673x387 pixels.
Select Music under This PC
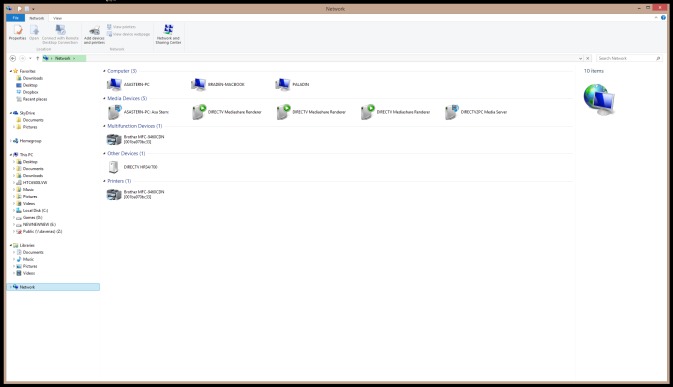click(25, 189)
